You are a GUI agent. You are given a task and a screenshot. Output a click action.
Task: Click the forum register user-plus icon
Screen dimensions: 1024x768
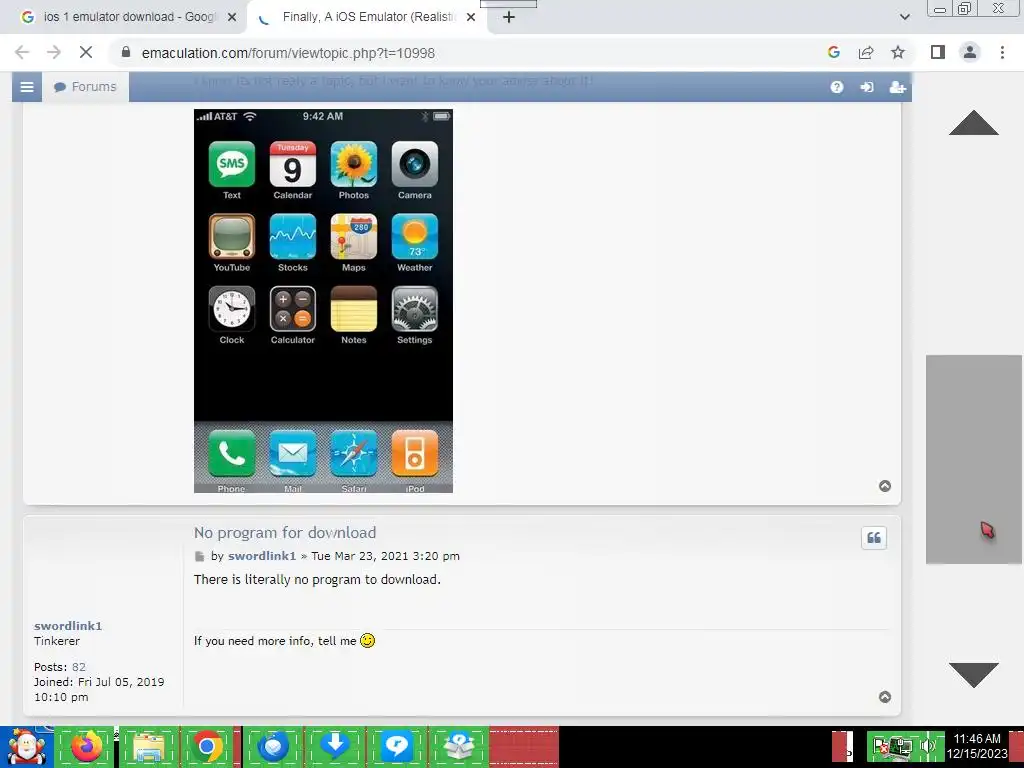pos(897,87)
